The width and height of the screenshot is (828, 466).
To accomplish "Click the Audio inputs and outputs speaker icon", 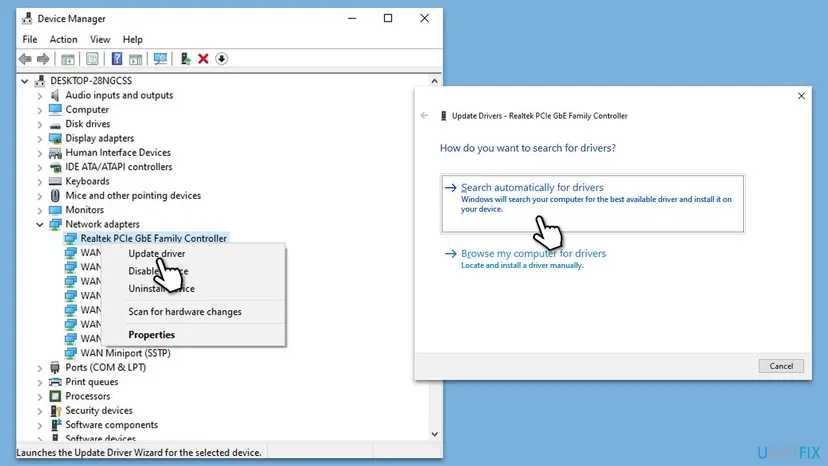I will click(55, 95).
